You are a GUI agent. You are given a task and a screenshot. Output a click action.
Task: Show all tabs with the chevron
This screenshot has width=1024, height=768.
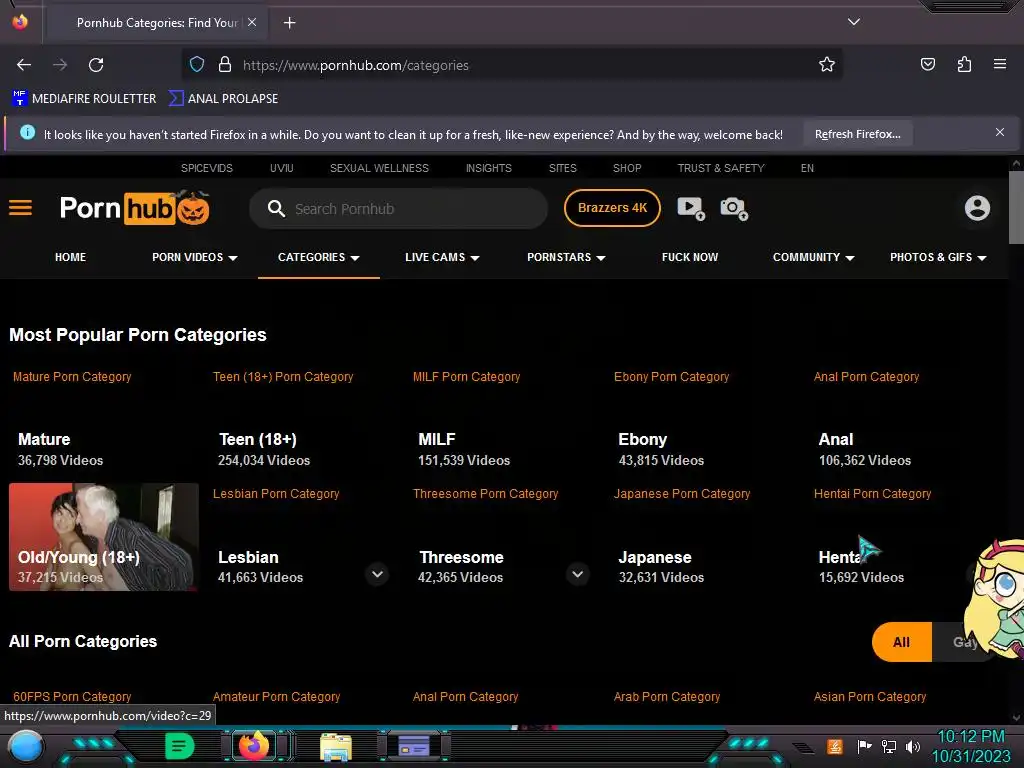pyautogui.click(x=854, y=22)
